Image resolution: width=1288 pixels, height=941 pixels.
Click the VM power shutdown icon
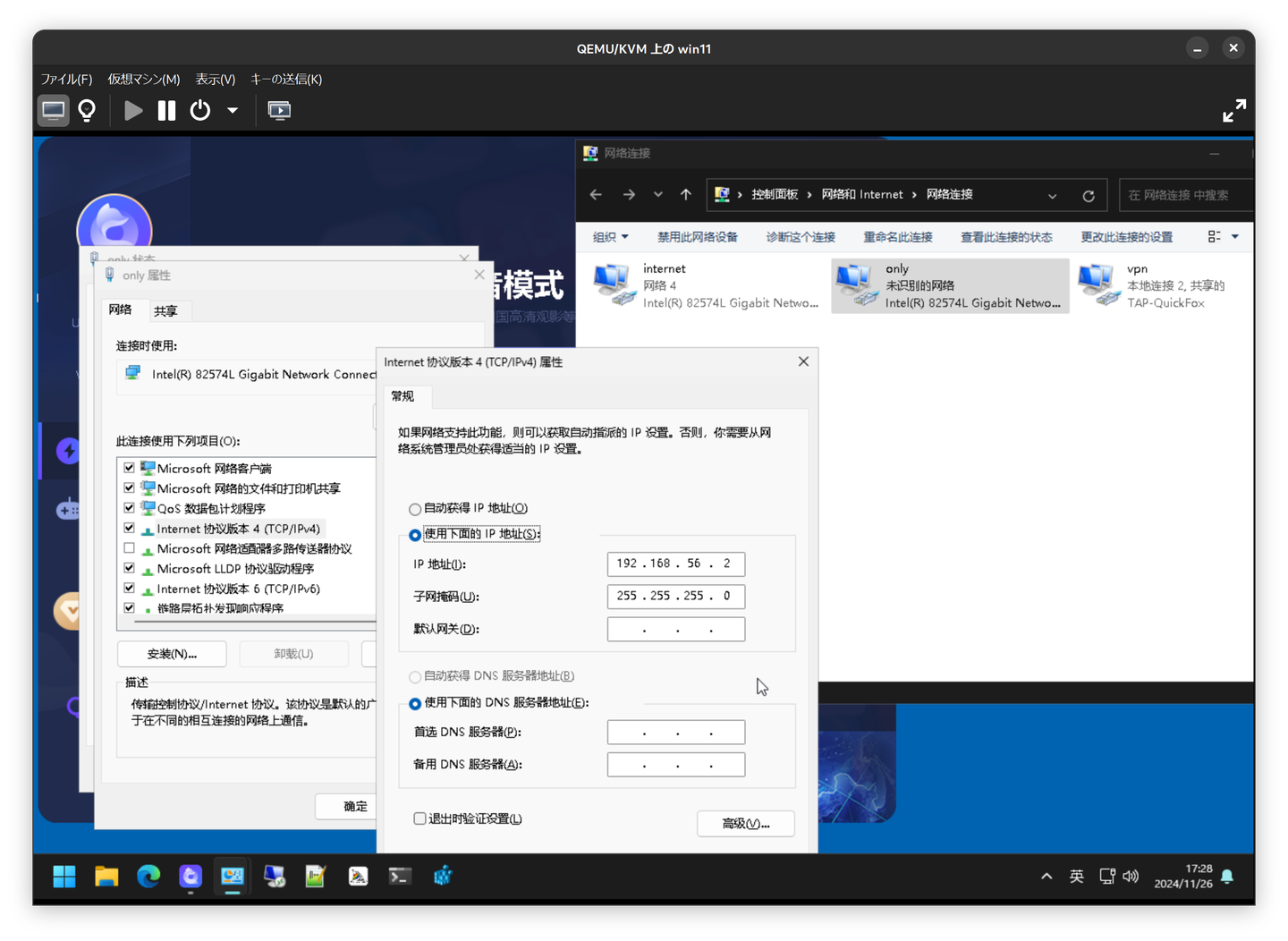click(x=200, y=111)
